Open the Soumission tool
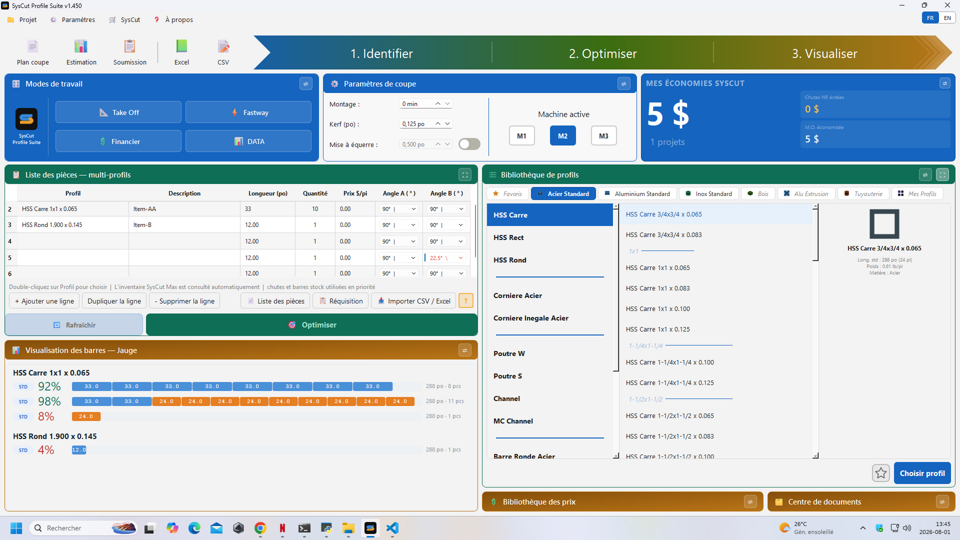The width and height of the screenshot is (960, 540). pyautogui.click(x=130, y=53)
